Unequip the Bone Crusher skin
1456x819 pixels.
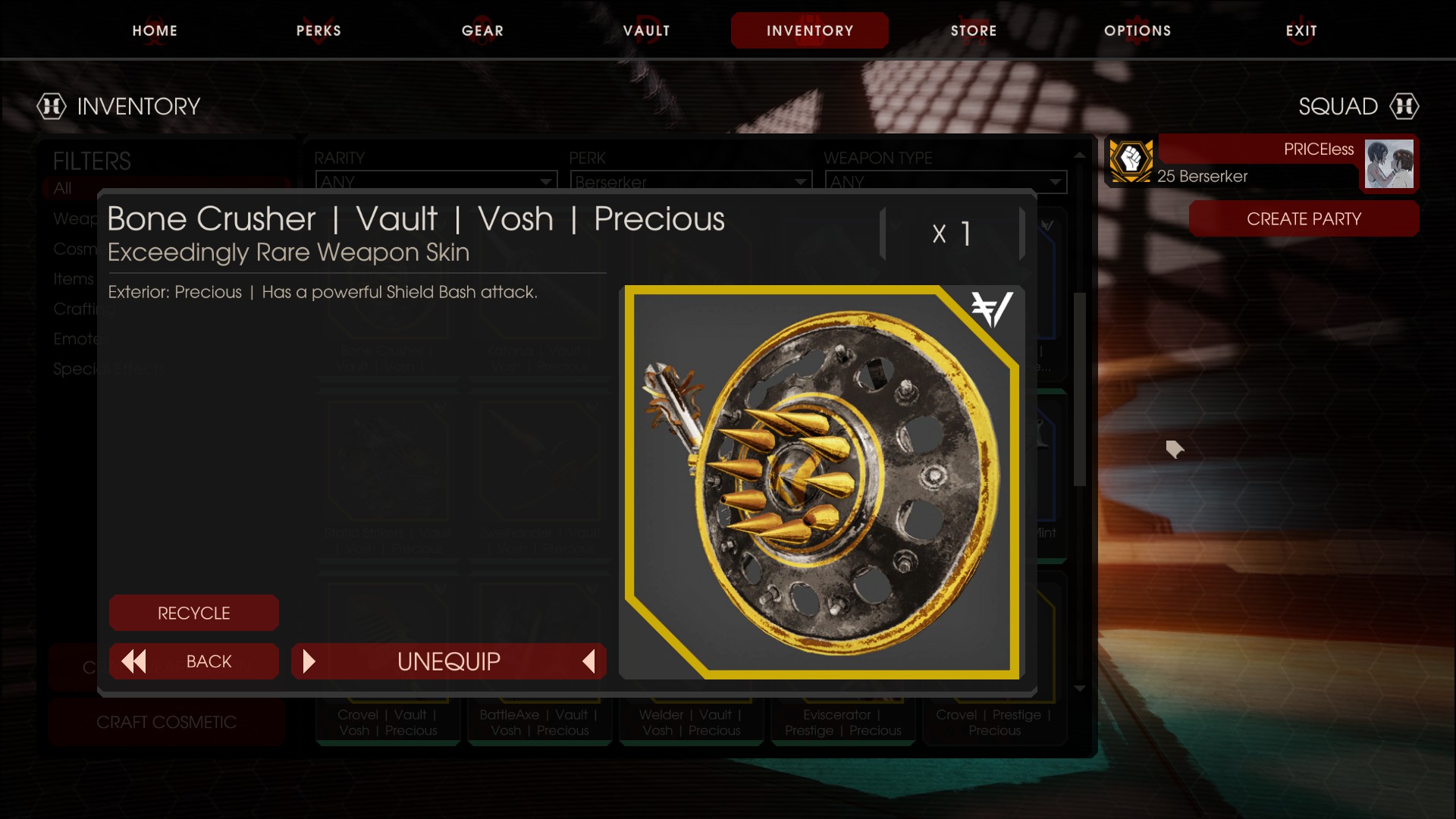click(x=449, y=661)
